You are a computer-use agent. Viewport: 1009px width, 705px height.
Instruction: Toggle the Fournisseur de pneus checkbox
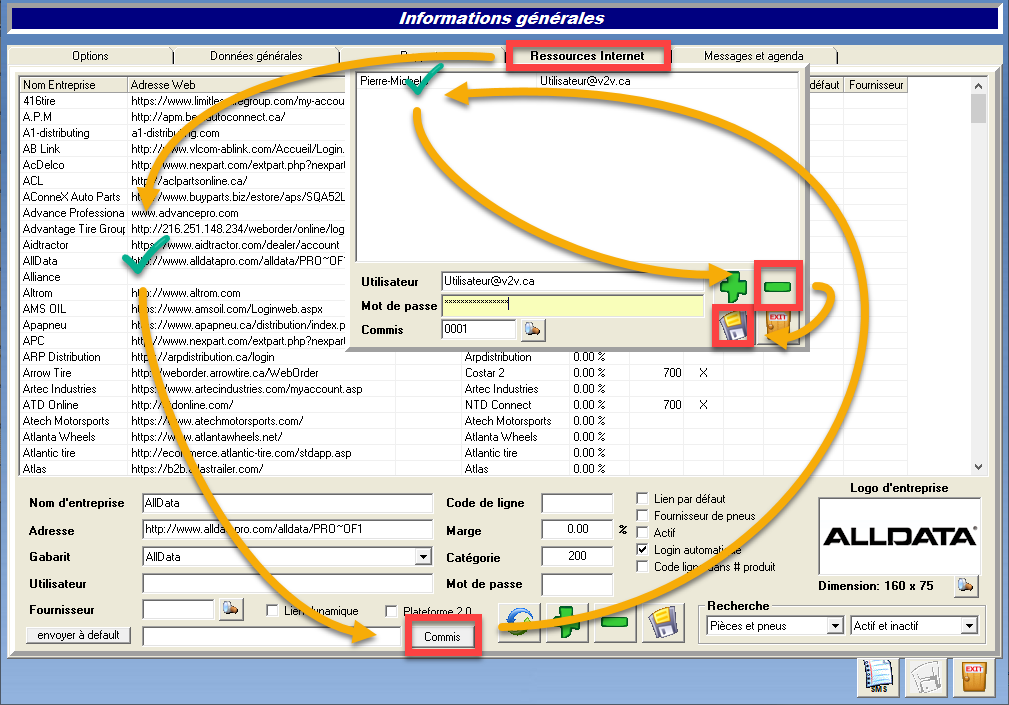click(x=642, y=515)
